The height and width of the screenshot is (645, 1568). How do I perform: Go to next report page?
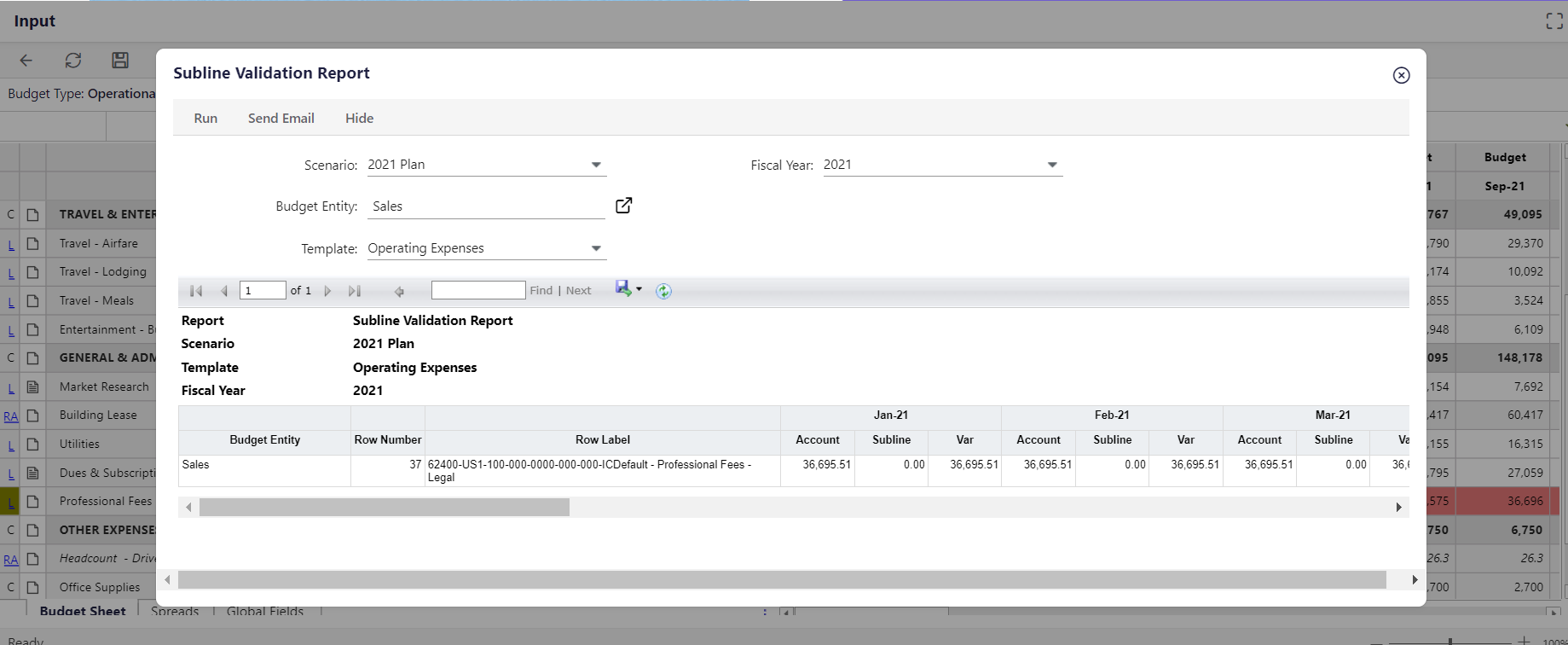[x=327, y=291]
